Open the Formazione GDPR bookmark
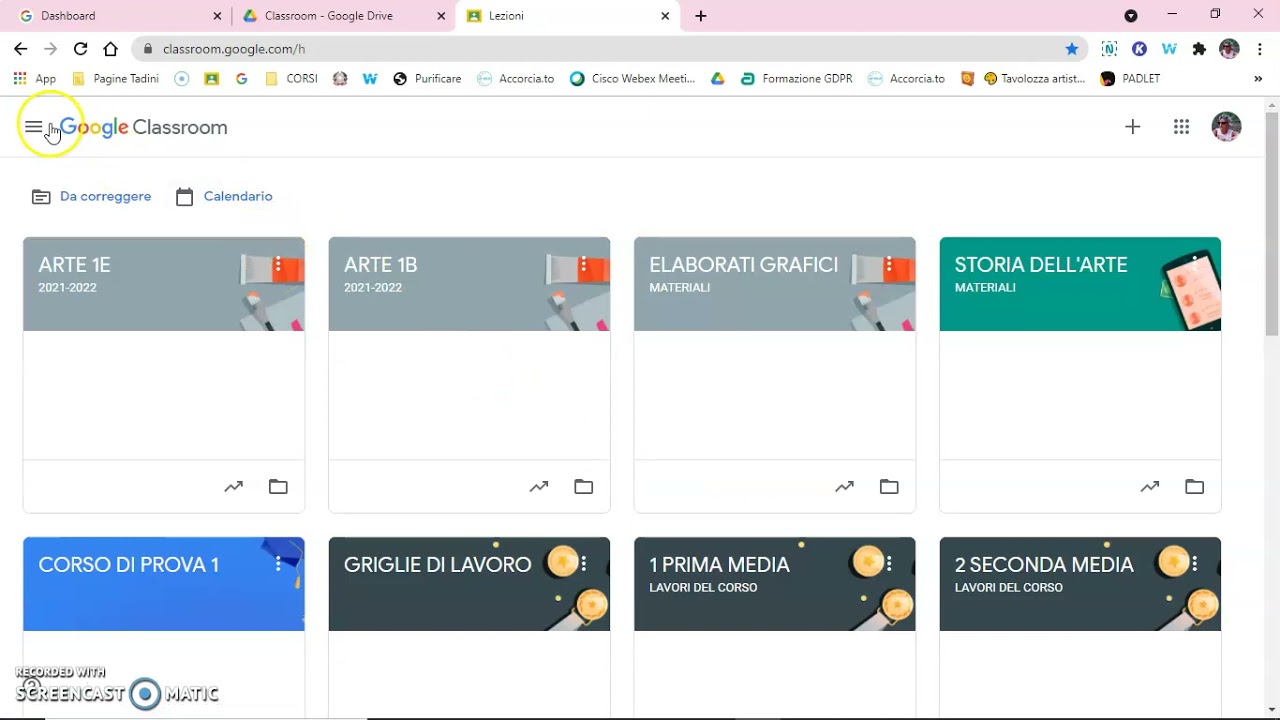Image resolution: width=1280 pixels, height=720 pixels. tap(797, 78)
